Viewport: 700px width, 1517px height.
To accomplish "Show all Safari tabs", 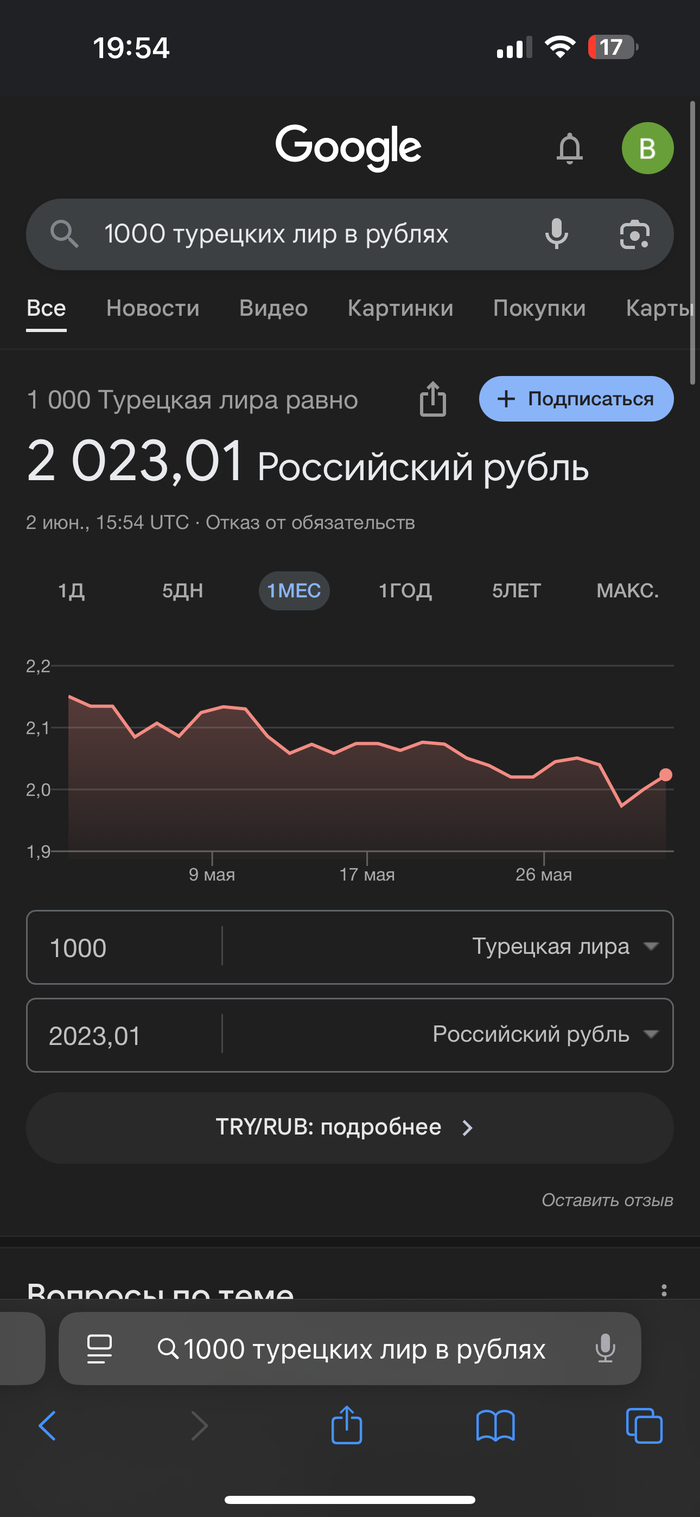I will (643, 1425).
